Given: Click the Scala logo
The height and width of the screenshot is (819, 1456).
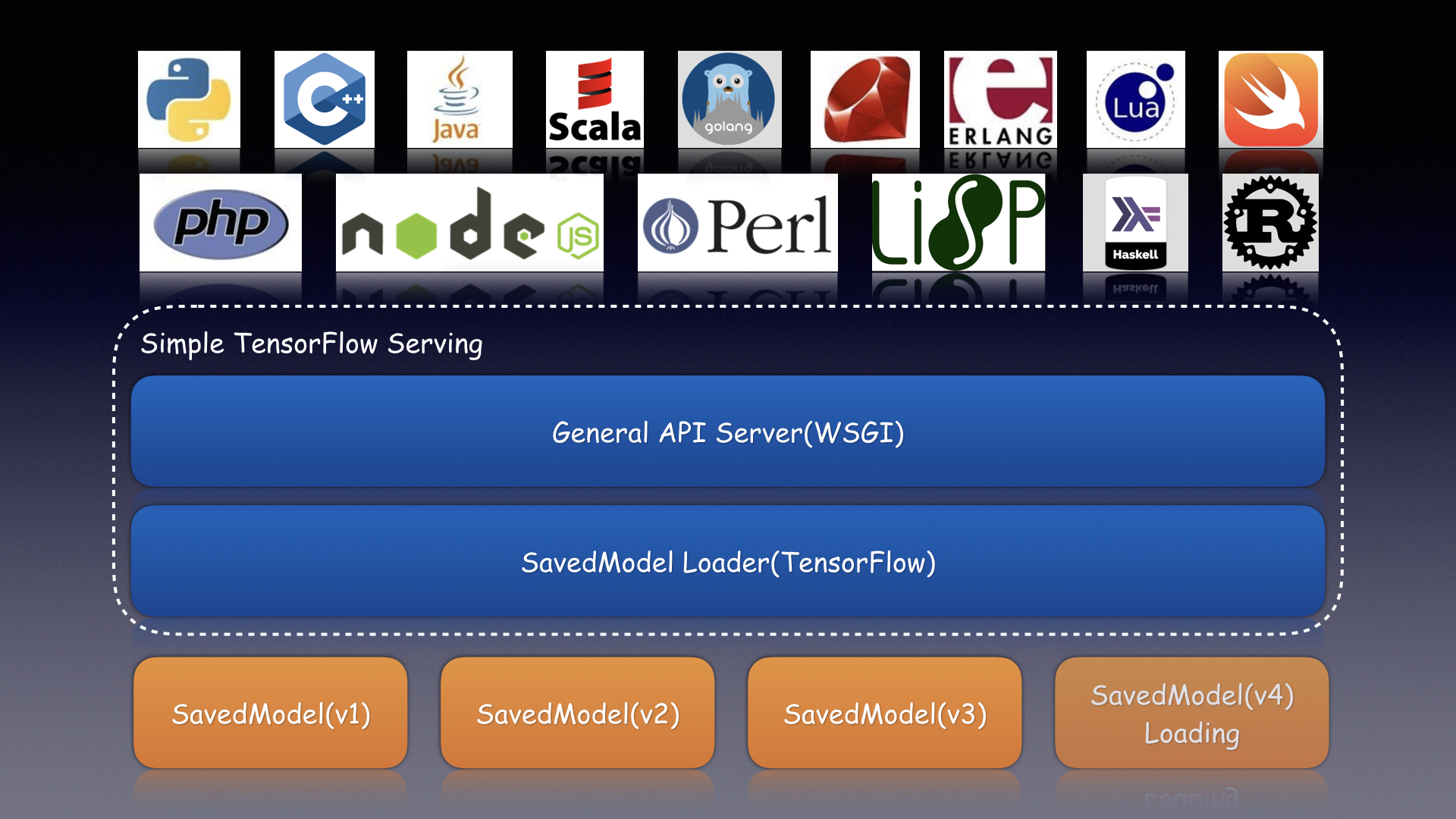Looking at the screenshot, I should click(x=595, y=99).
